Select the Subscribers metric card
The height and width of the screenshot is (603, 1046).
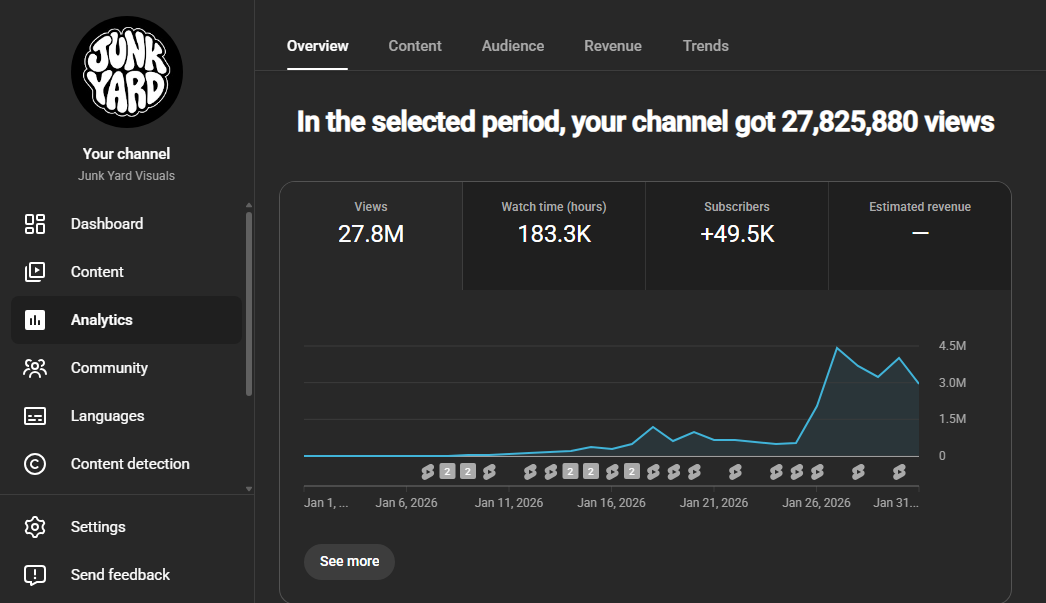737,236
